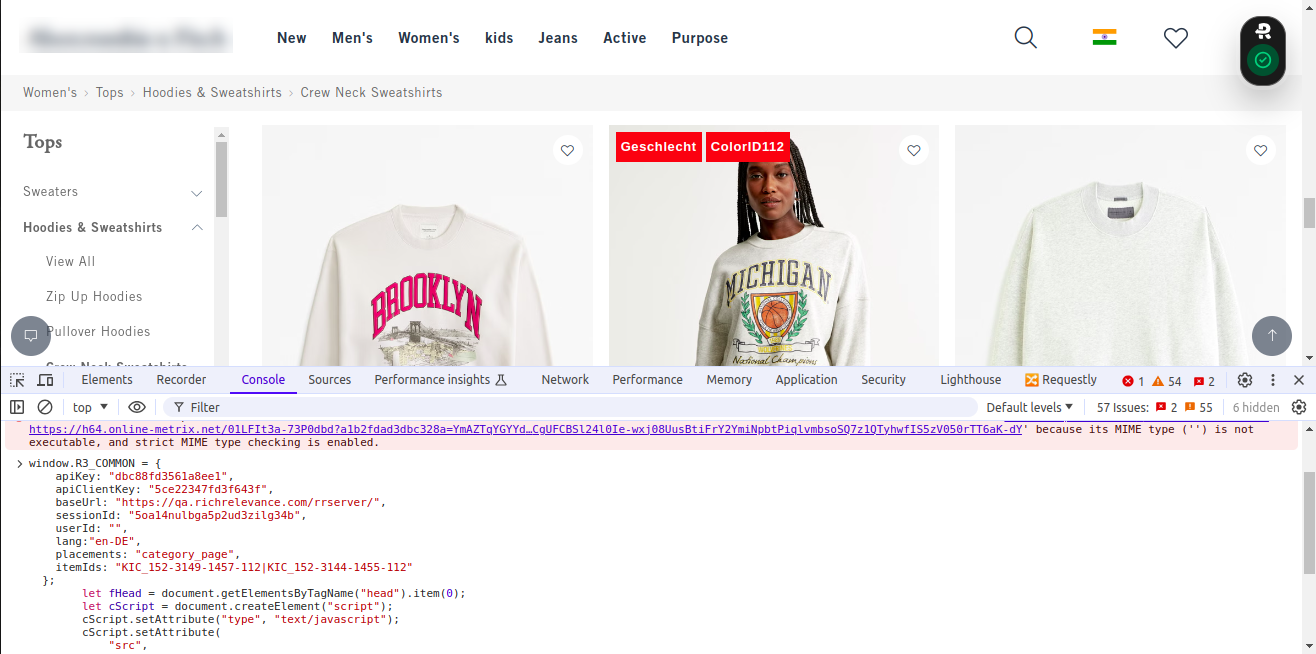Image resolution: width=1316 pixels, height=654 pixels.
Task: Favorite the plain grey sweatshirt heart icon
Action: click(1260, 150)
